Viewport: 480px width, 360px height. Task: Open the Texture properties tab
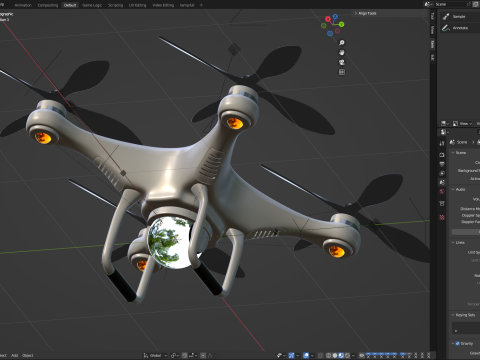442,217
